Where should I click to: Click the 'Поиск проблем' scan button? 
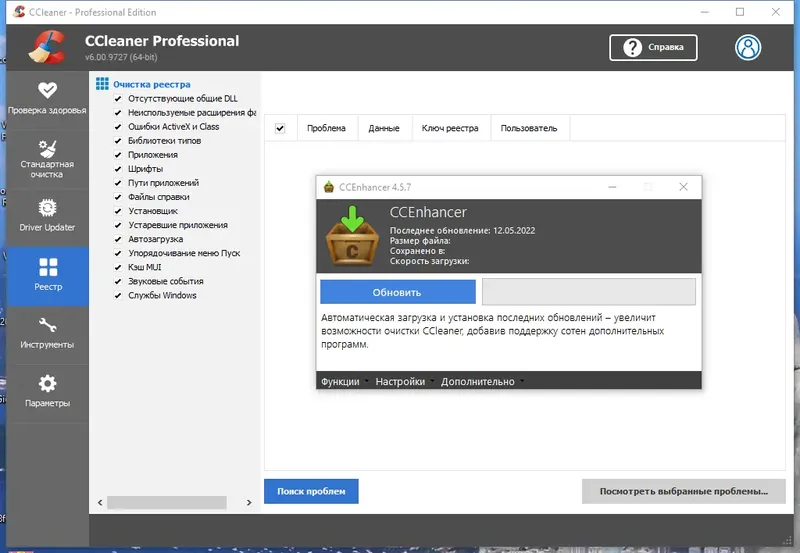pyautogui.click(x=311, y=491)
